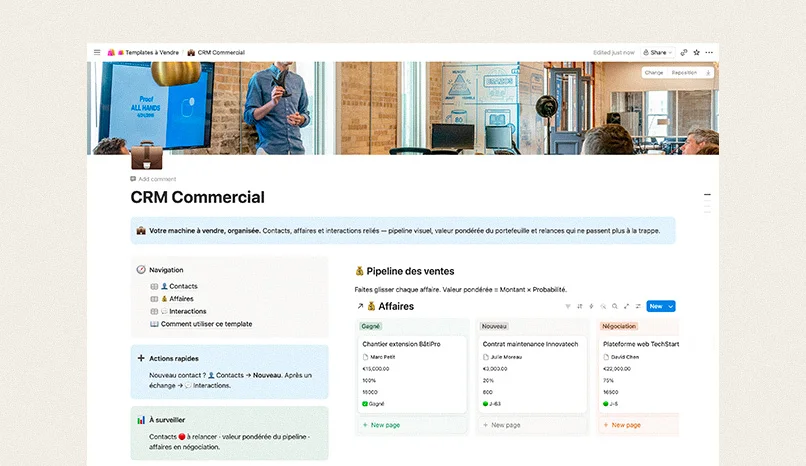Sort the Affaires board
Screen dimensions: 806x466
pos(579,306)
